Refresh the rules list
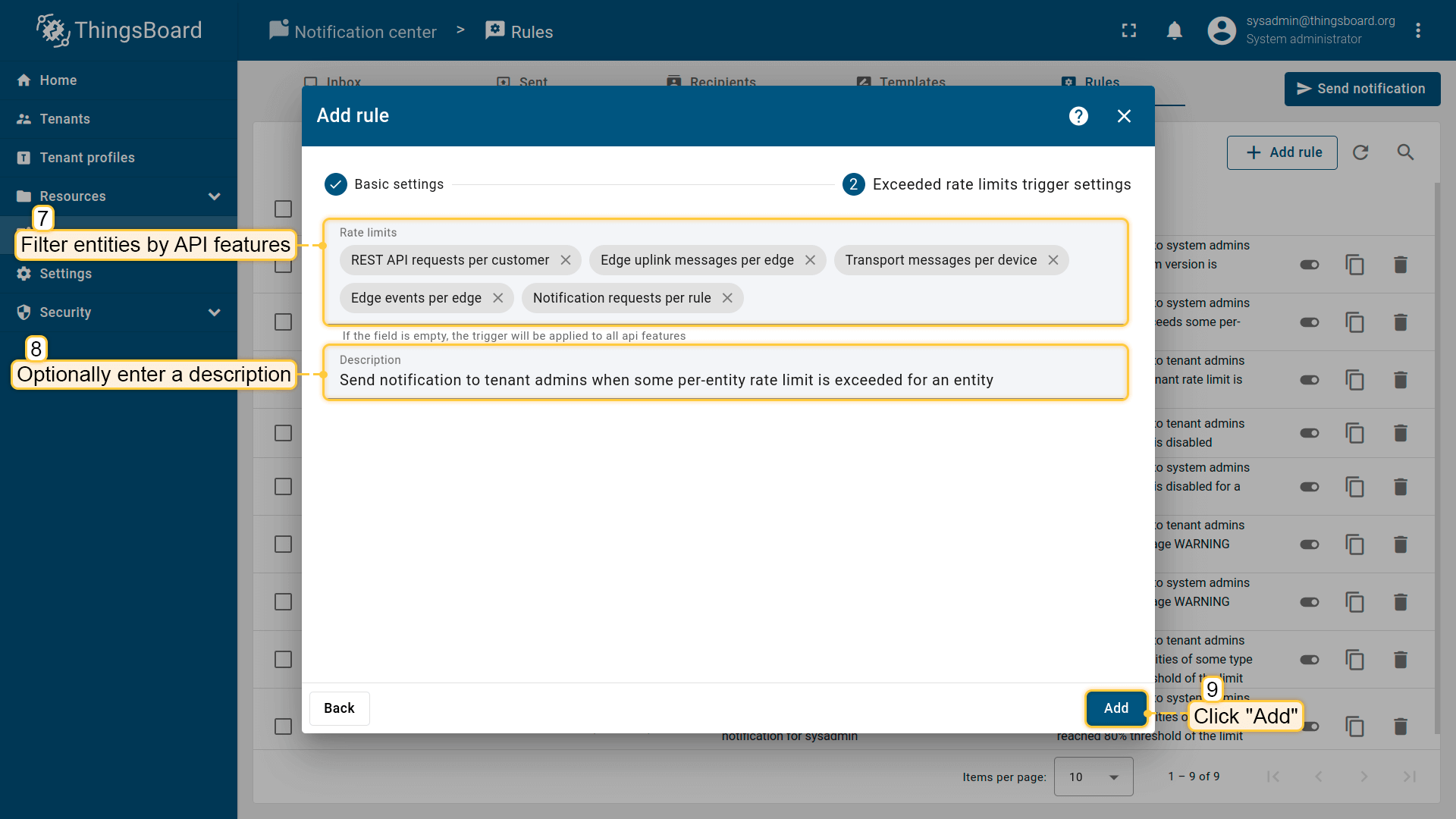Image resolution: width=1456 pixels, height=819 pixels. (1360, 152)
